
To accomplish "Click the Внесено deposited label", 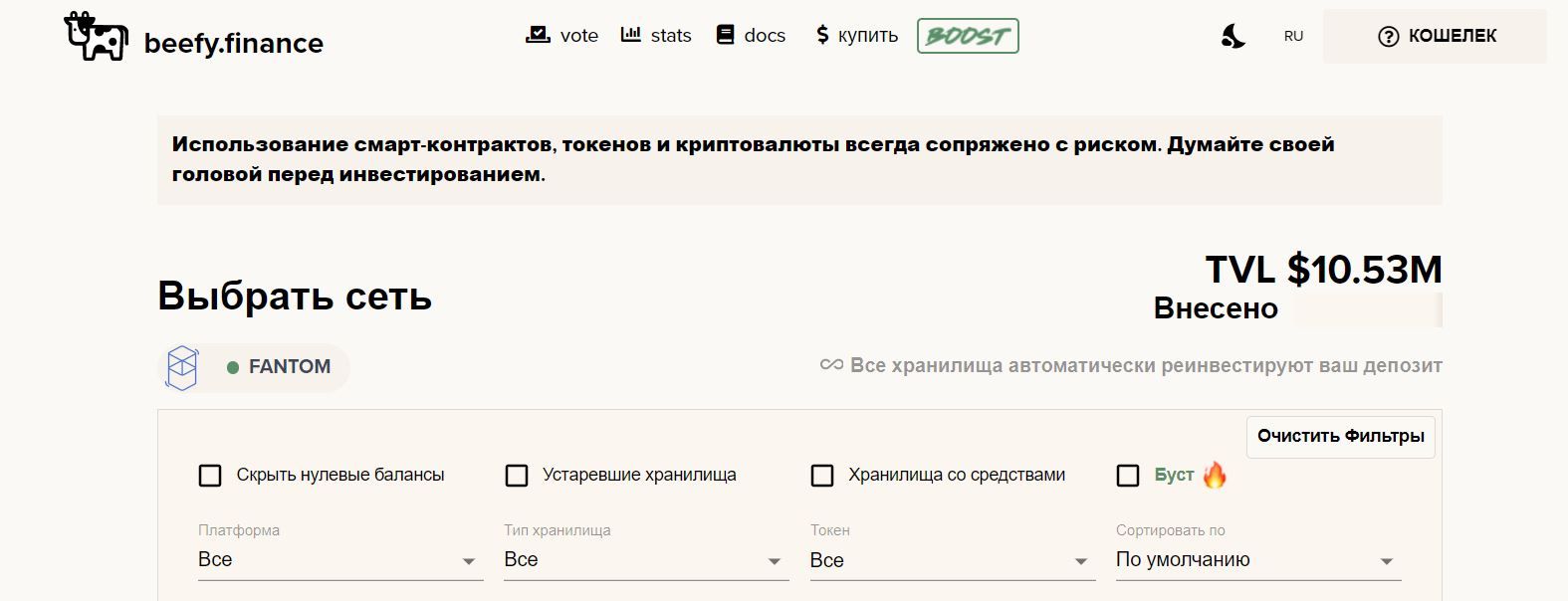I will click(x=1216, y=308).
